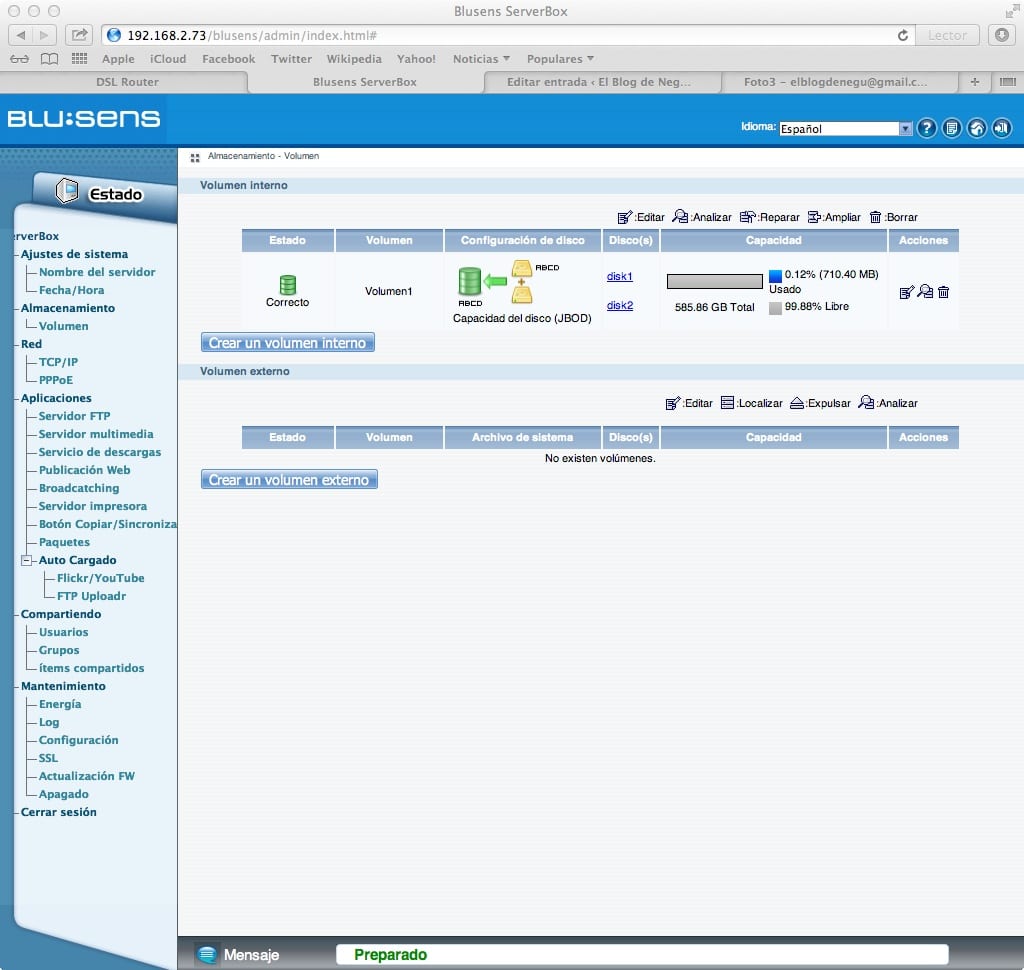1024x970 pixels.
Task: Click the notes icon in header
Action: (x=952, y=128)
